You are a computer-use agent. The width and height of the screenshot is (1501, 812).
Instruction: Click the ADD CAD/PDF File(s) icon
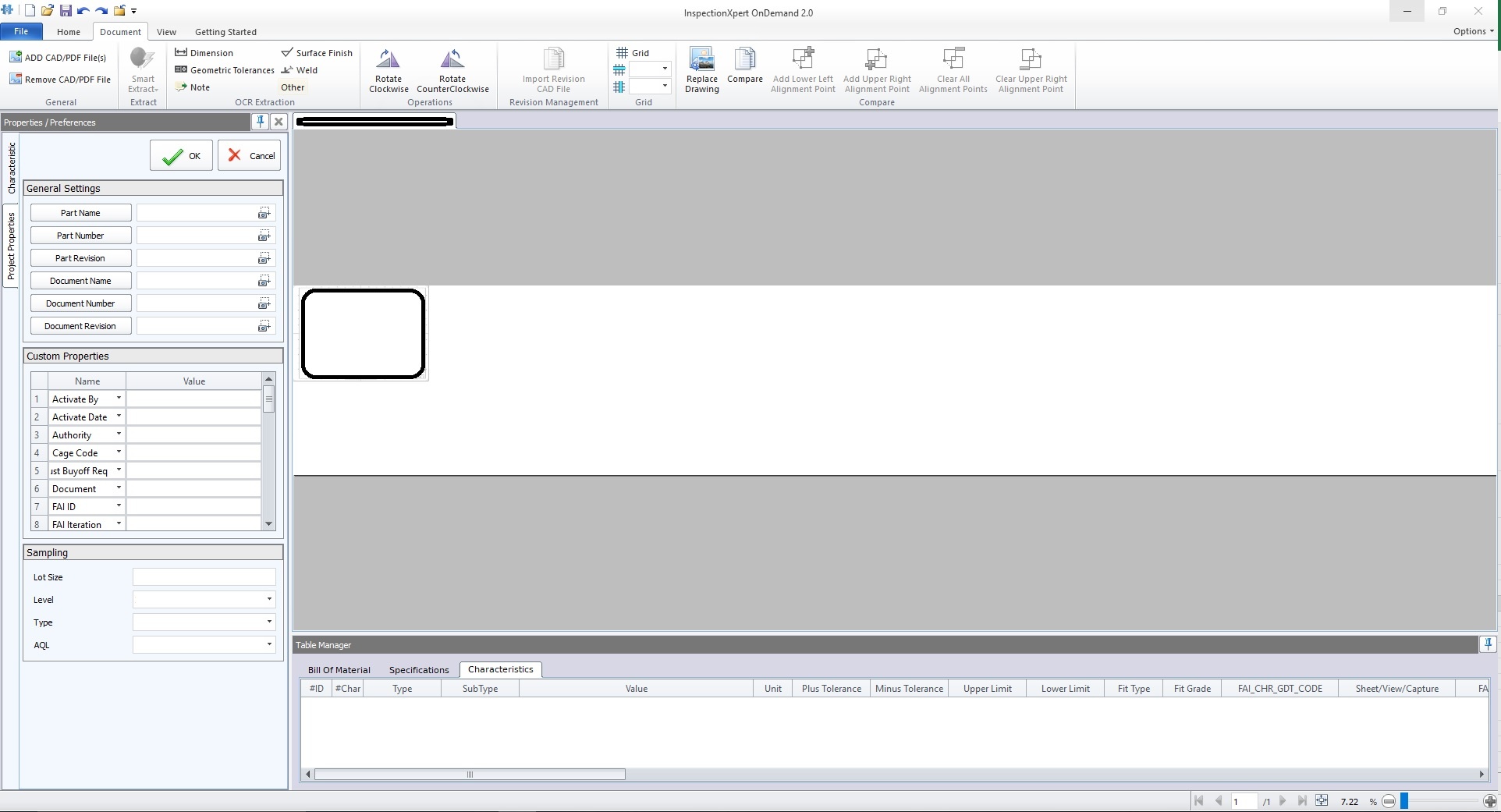[x=58, y=57]
